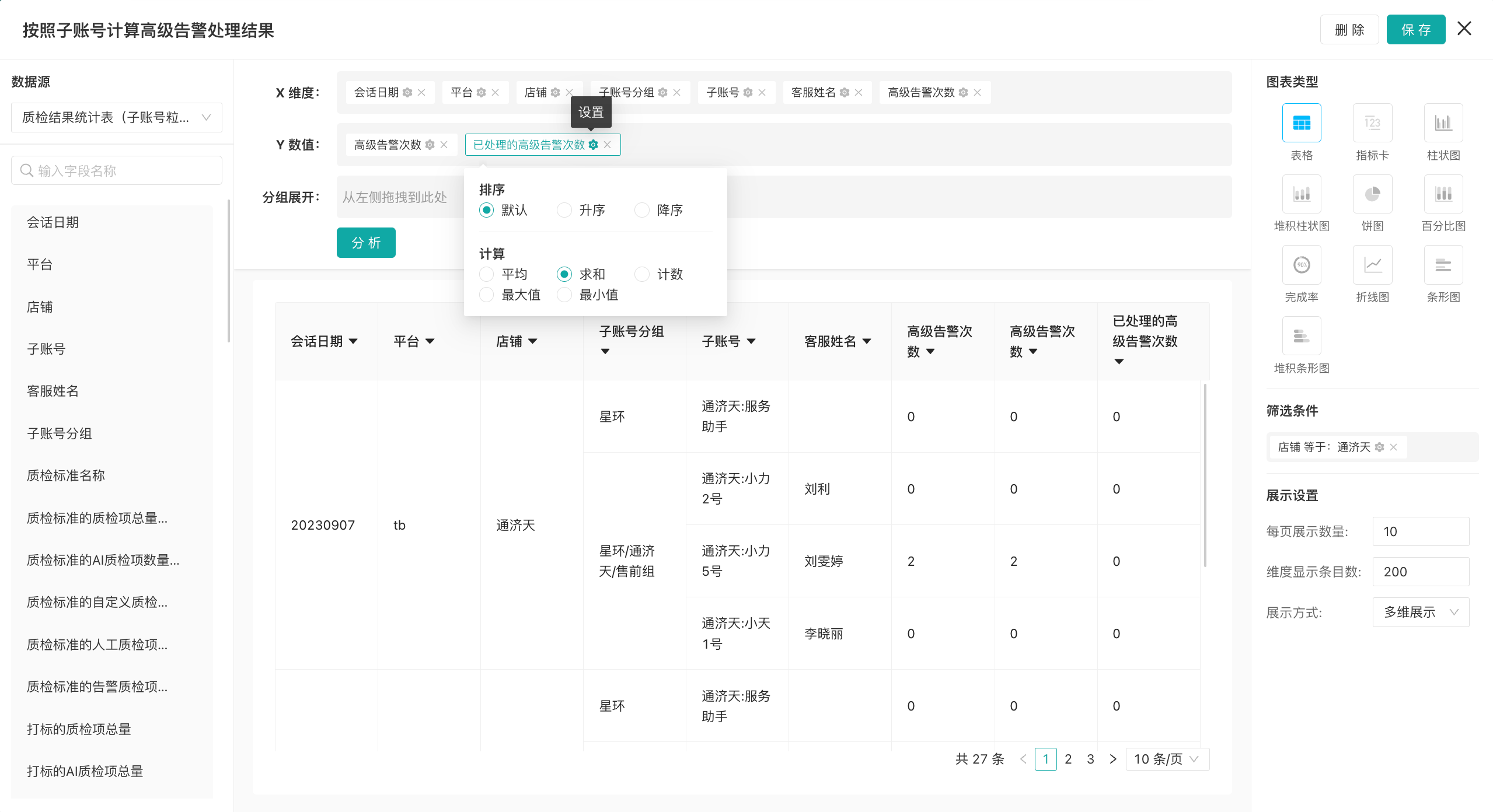This screenshot has height=812, width=1493.
Task: Open settings gear on 会话日期 X dimension tag
Action: click(407, 93)
